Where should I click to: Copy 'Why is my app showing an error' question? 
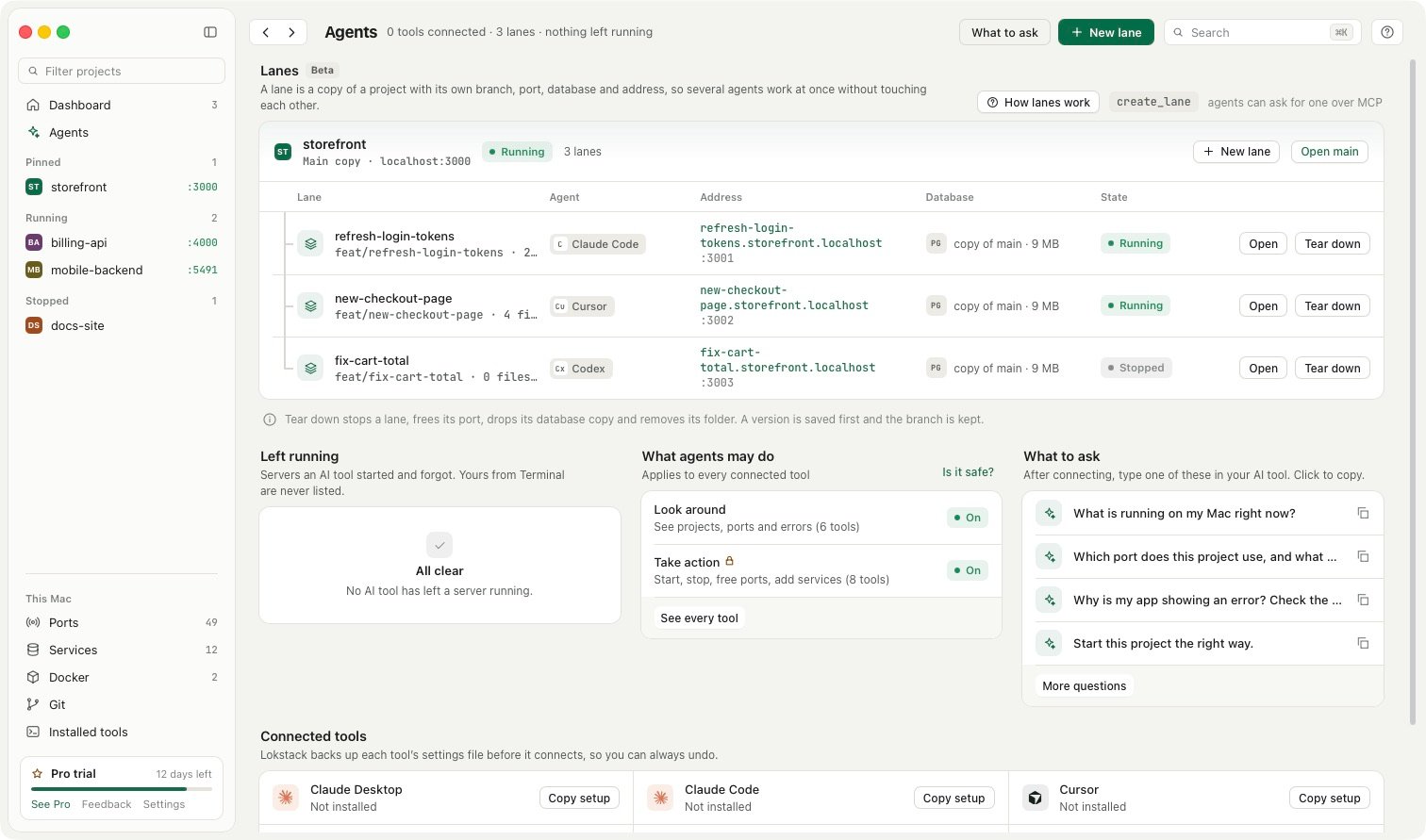tap(1363, 600)
